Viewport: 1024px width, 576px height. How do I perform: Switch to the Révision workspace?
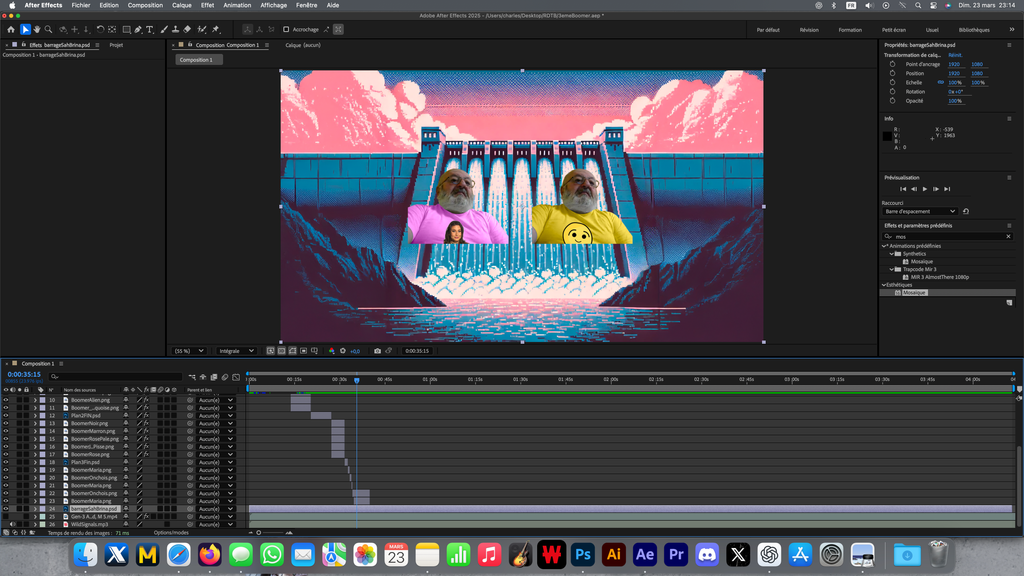click(809, 29)
